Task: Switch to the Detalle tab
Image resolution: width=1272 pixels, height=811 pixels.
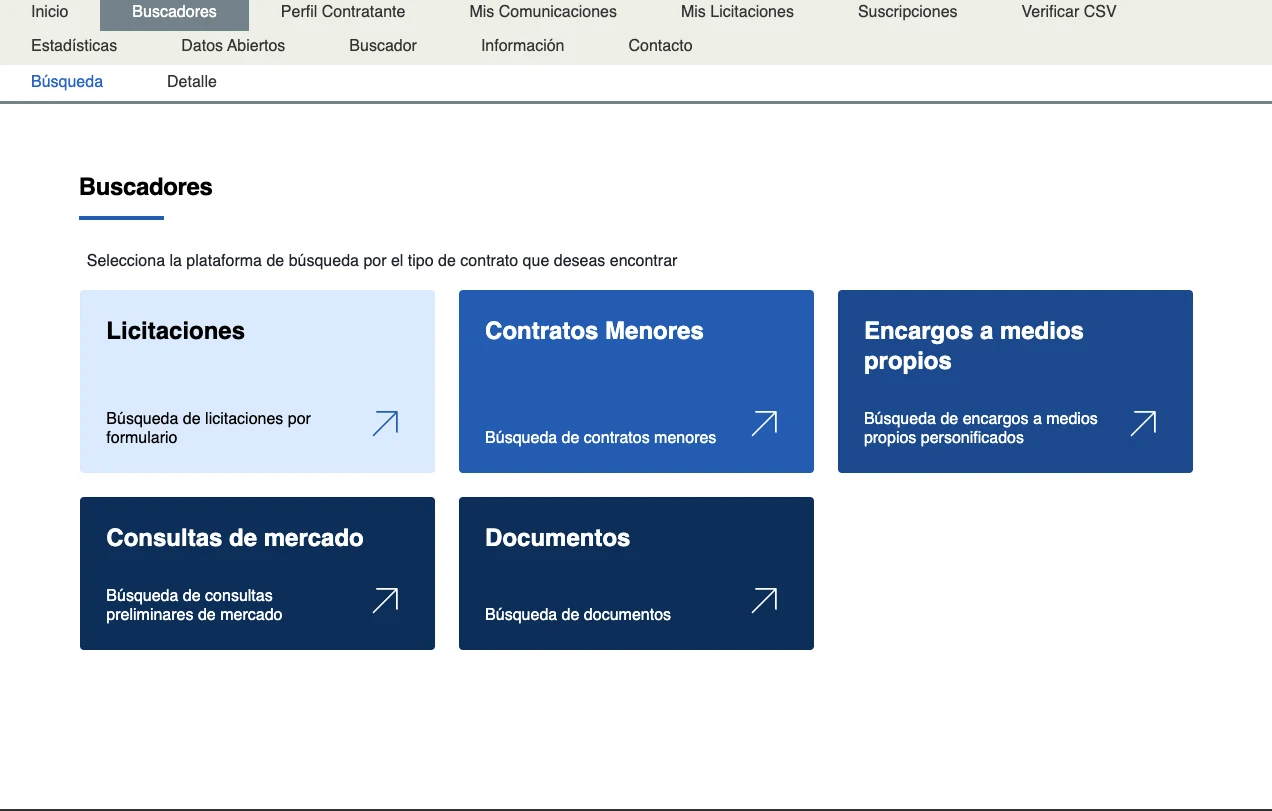Action: coord(192,82)
